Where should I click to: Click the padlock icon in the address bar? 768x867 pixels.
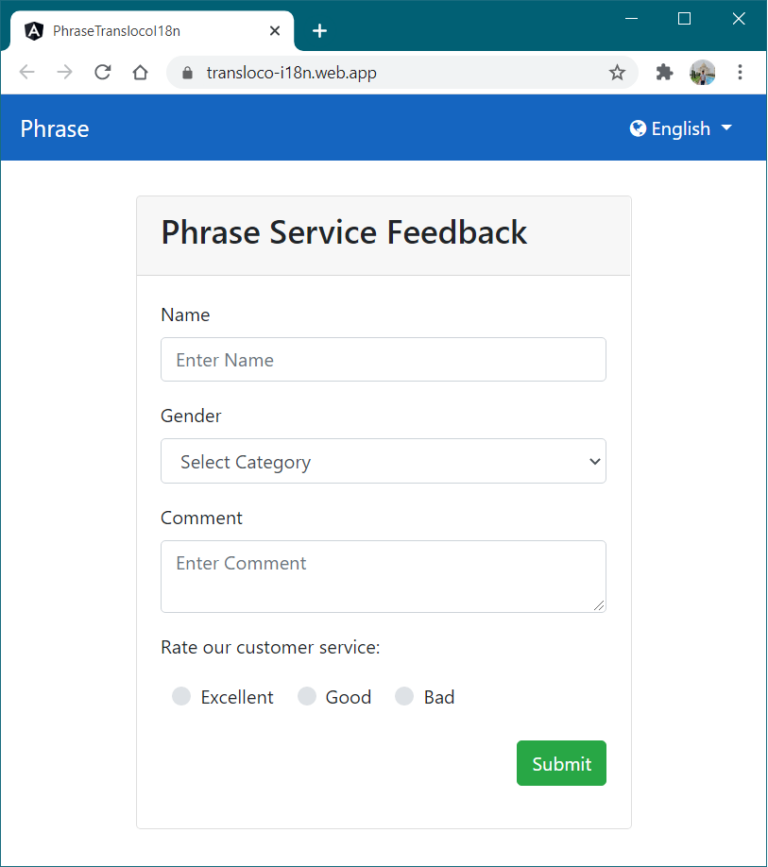(x=187, y=72)
